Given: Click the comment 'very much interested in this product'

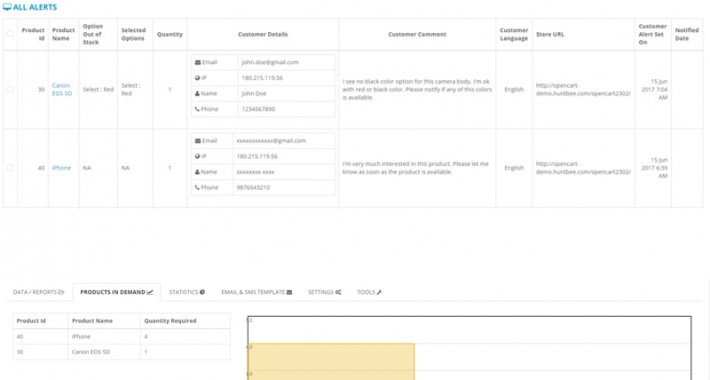Looking at the screenshot, I should [415, 168].
